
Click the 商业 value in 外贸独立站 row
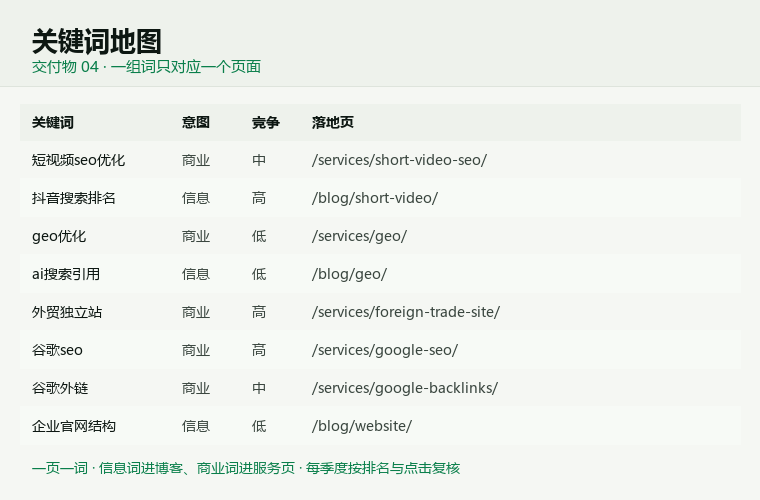click(196, 312)
